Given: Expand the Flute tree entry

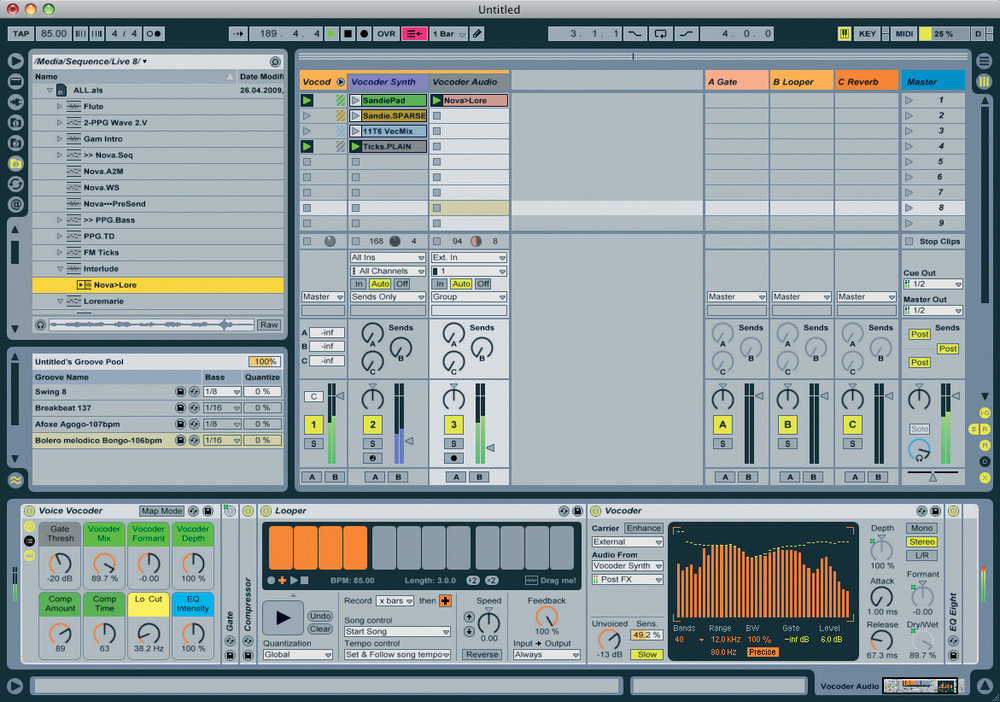Looking at the screenshot, I should pyautogui.click(x=59, y=106).
